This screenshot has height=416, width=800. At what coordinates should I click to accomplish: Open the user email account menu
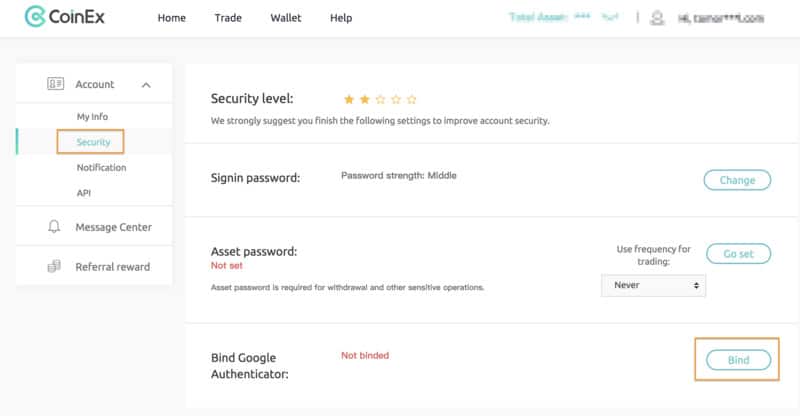click(721, 18)
